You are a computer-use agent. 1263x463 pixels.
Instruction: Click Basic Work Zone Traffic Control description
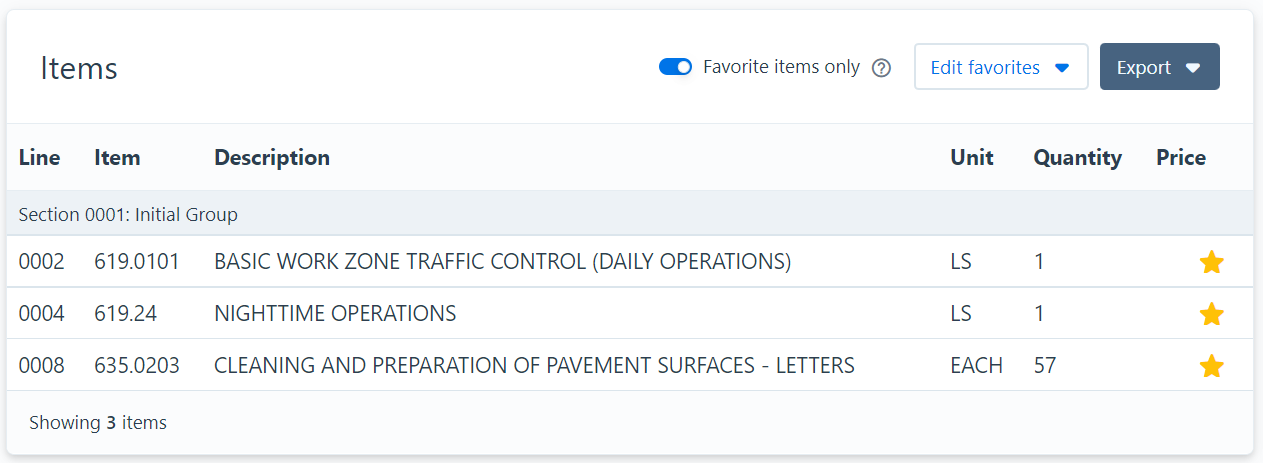tap(502, 262)
